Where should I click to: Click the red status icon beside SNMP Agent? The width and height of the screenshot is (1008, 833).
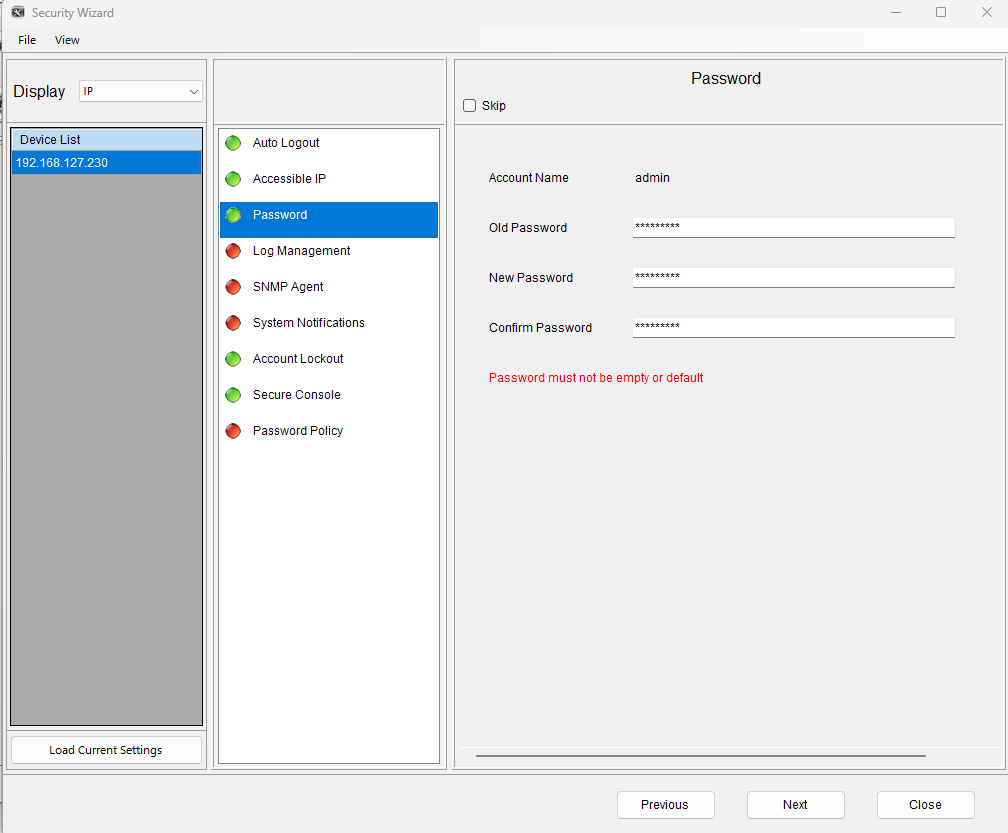pos(233,287)
